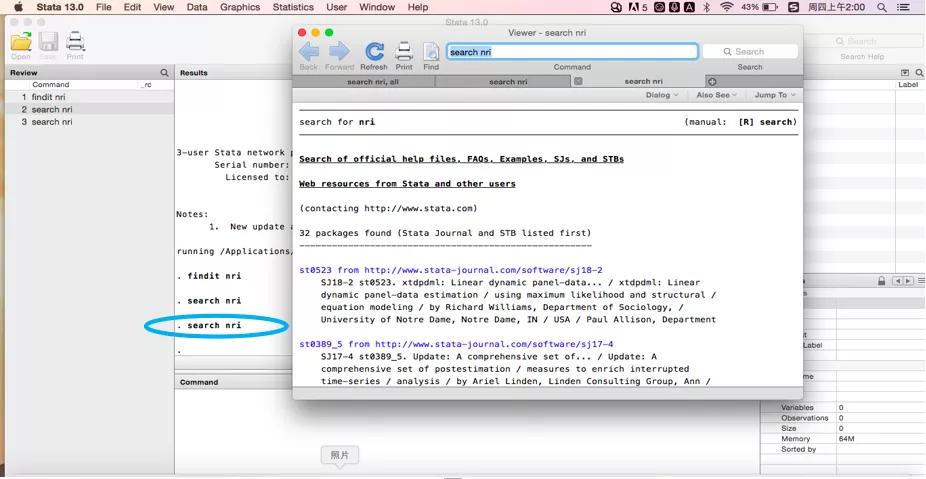
Task: Click the Wi-Fi status icon
Action: point(726,7)
